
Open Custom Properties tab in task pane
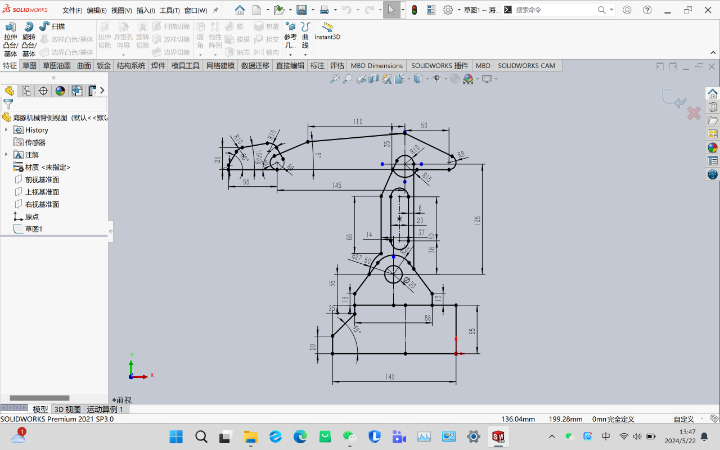coord(712,161)
